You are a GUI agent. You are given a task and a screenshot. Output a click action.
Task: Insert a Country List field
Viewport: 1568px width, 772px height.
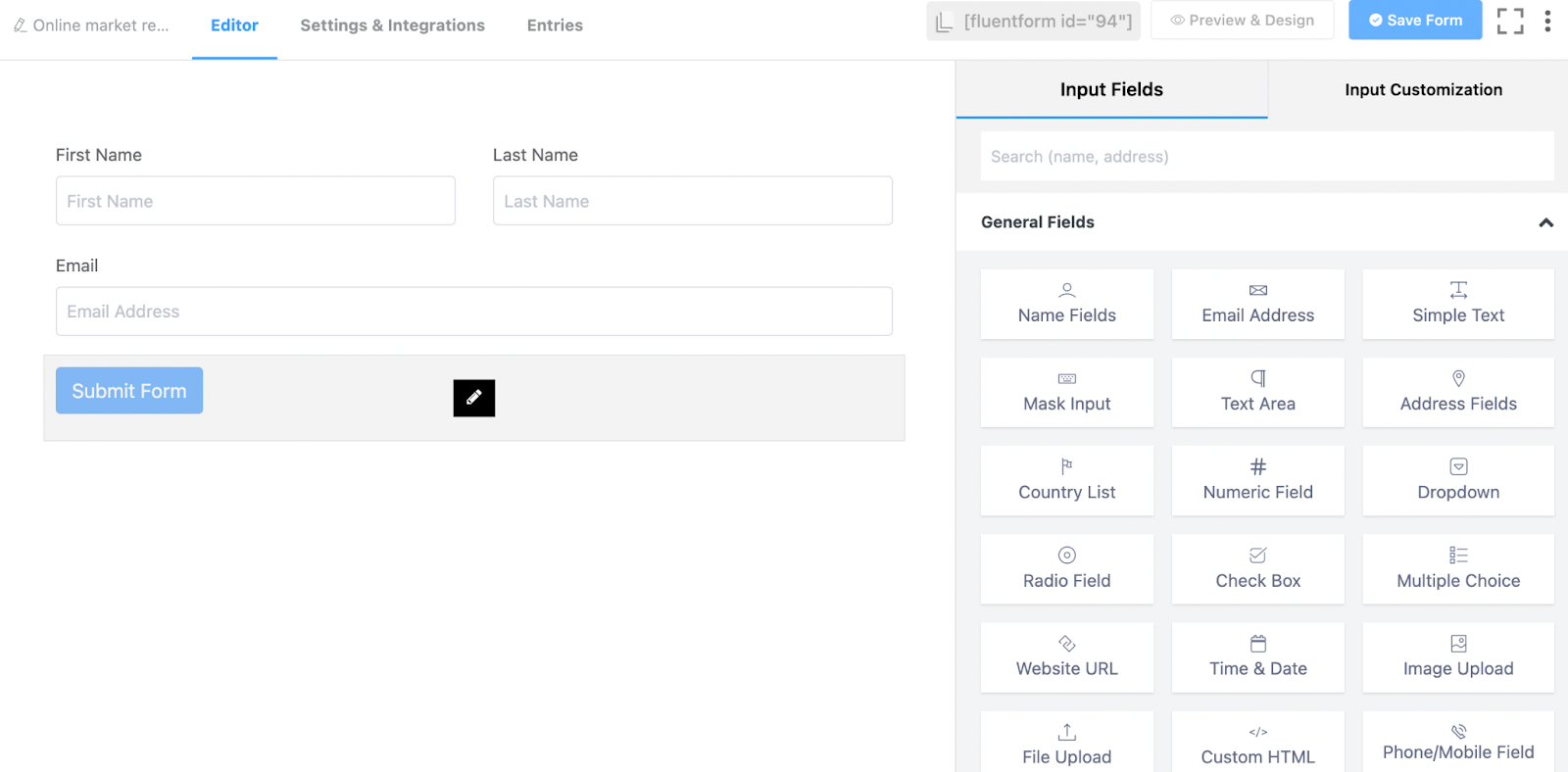tap(1066, 481)
